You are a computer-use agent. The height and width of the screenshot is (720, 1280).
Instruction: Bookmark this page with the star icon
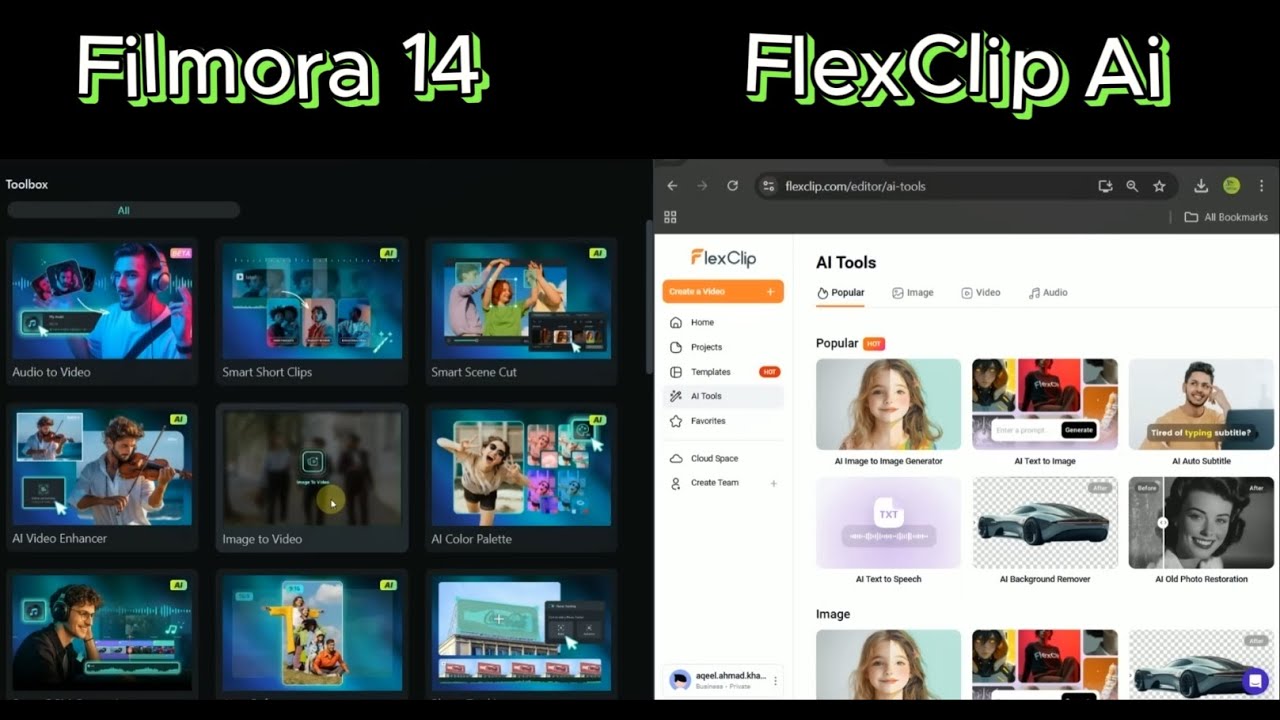coord(1159,186)
